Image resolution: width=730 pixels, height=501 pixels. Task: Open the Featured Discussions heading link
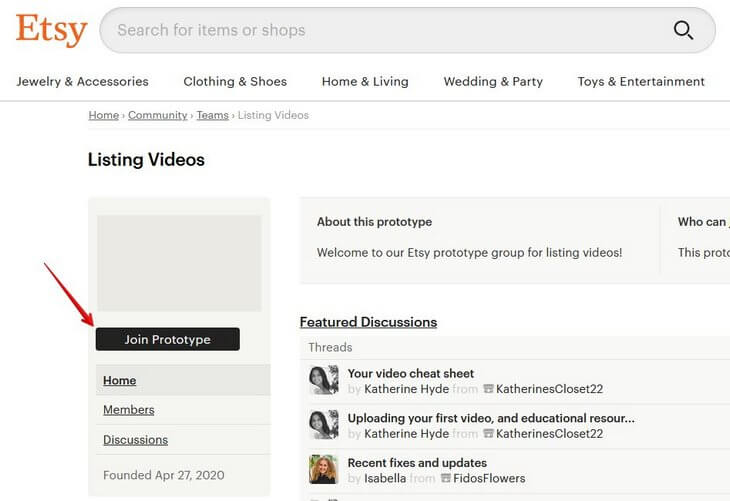pos(368,322)
